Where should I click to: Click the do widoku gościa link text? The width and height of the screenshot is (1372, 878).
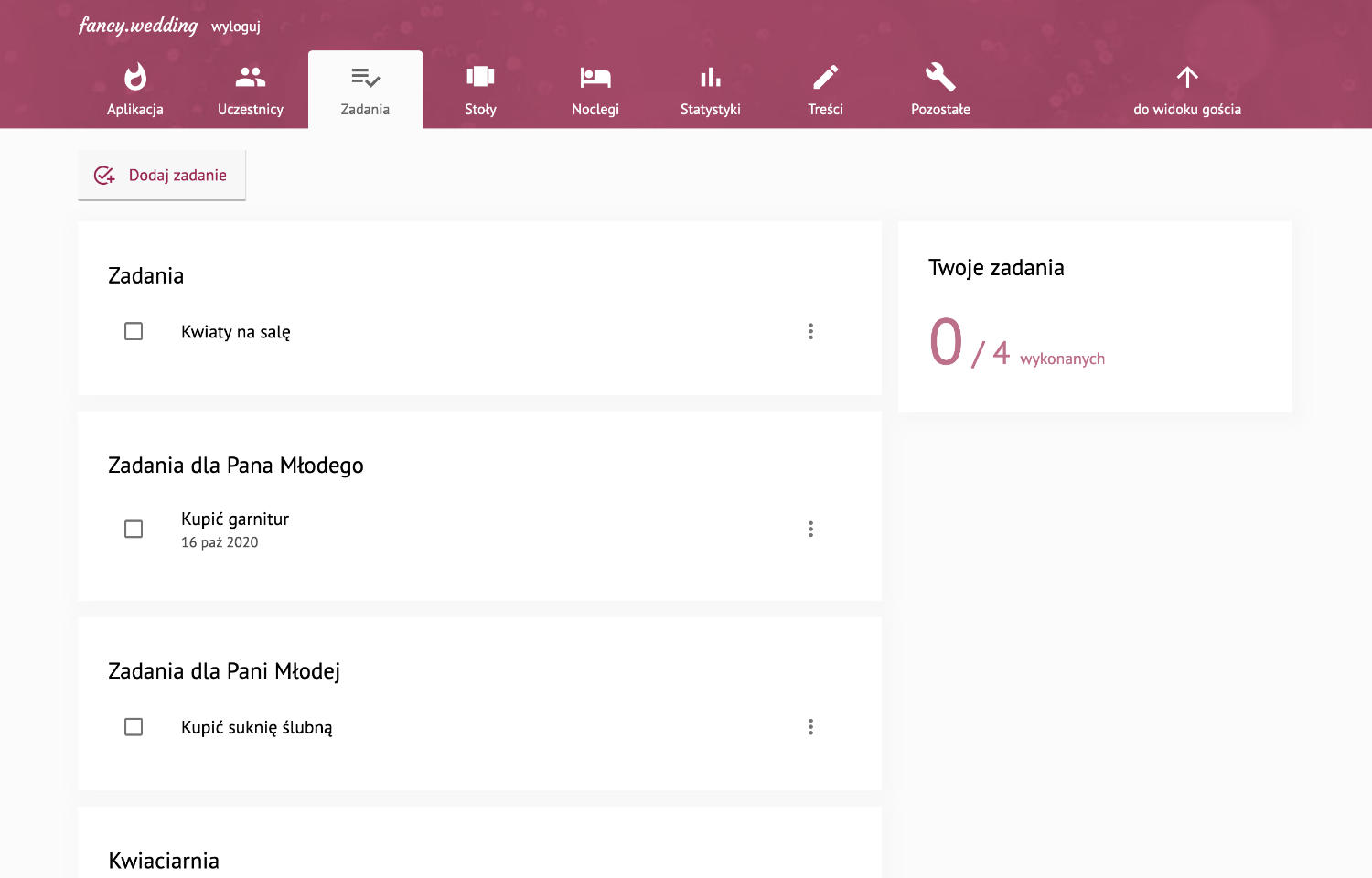[x=1187, y=109]
